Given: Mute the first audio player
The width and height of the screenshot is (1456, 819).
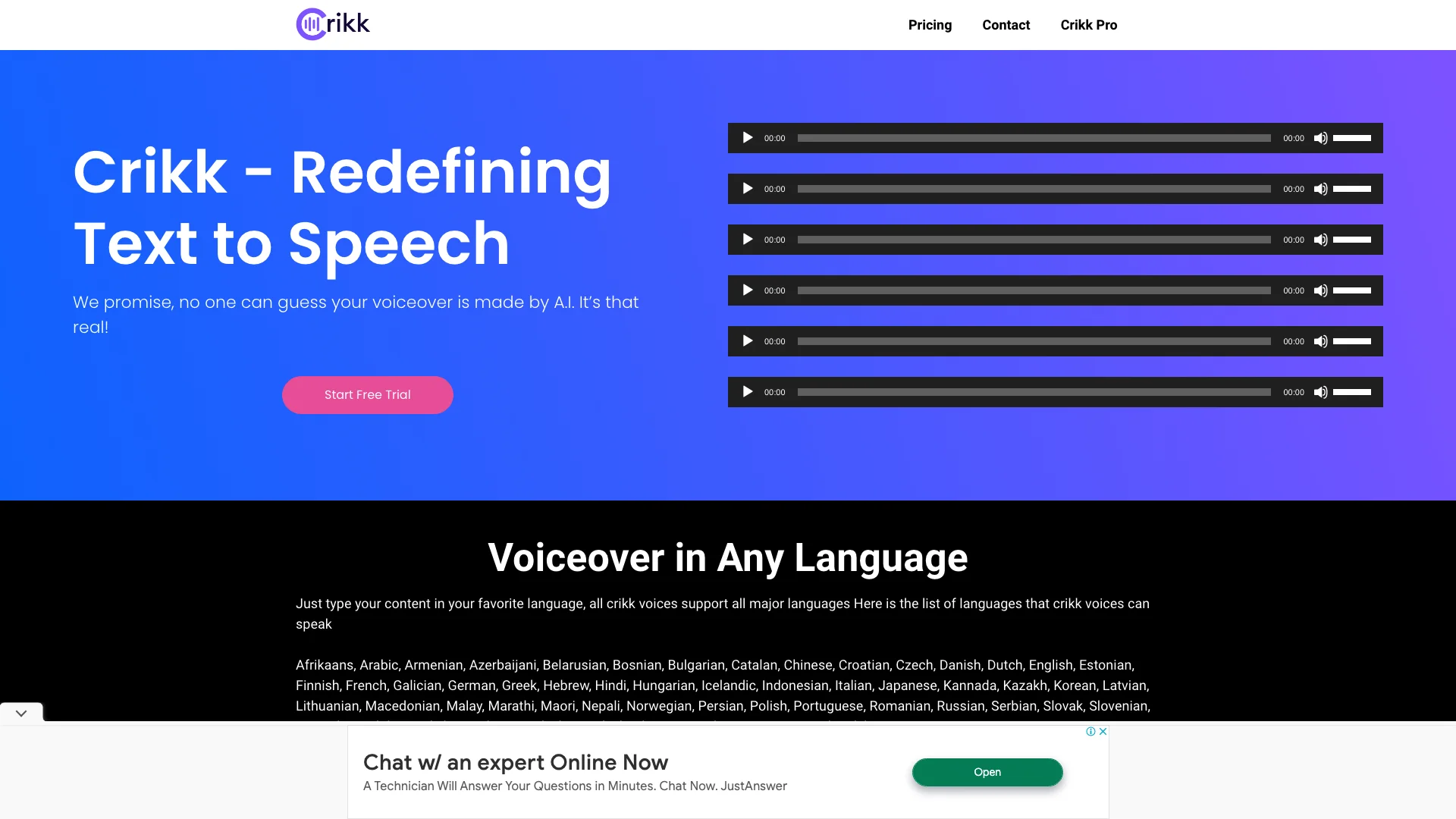Looking at the screenshot, I should click(x=1320, y=138).
